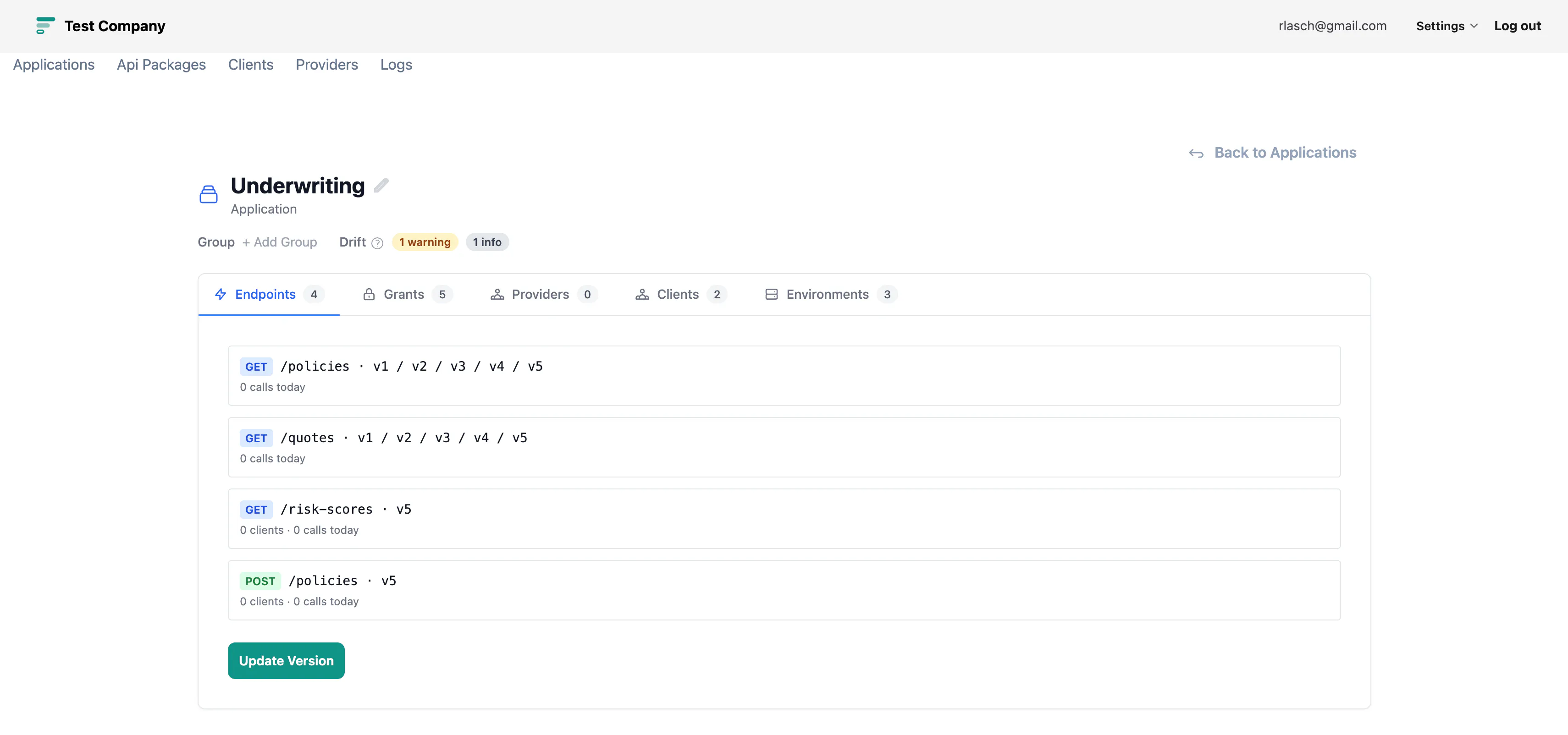Click + Add Group
This screenshot has height=735, width=1568.
click(x=279, y=242)
